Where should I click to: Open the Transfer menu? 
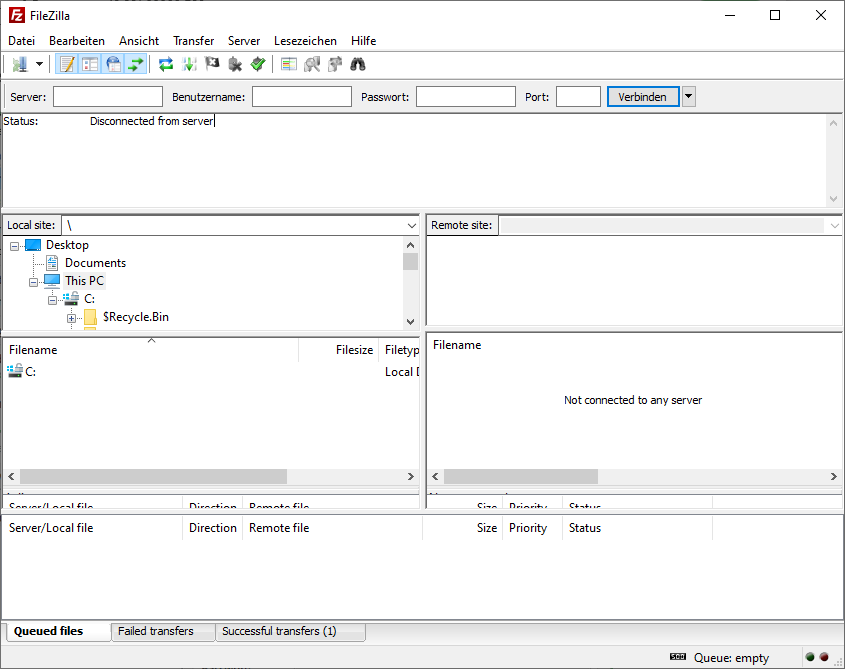(193, 41)
